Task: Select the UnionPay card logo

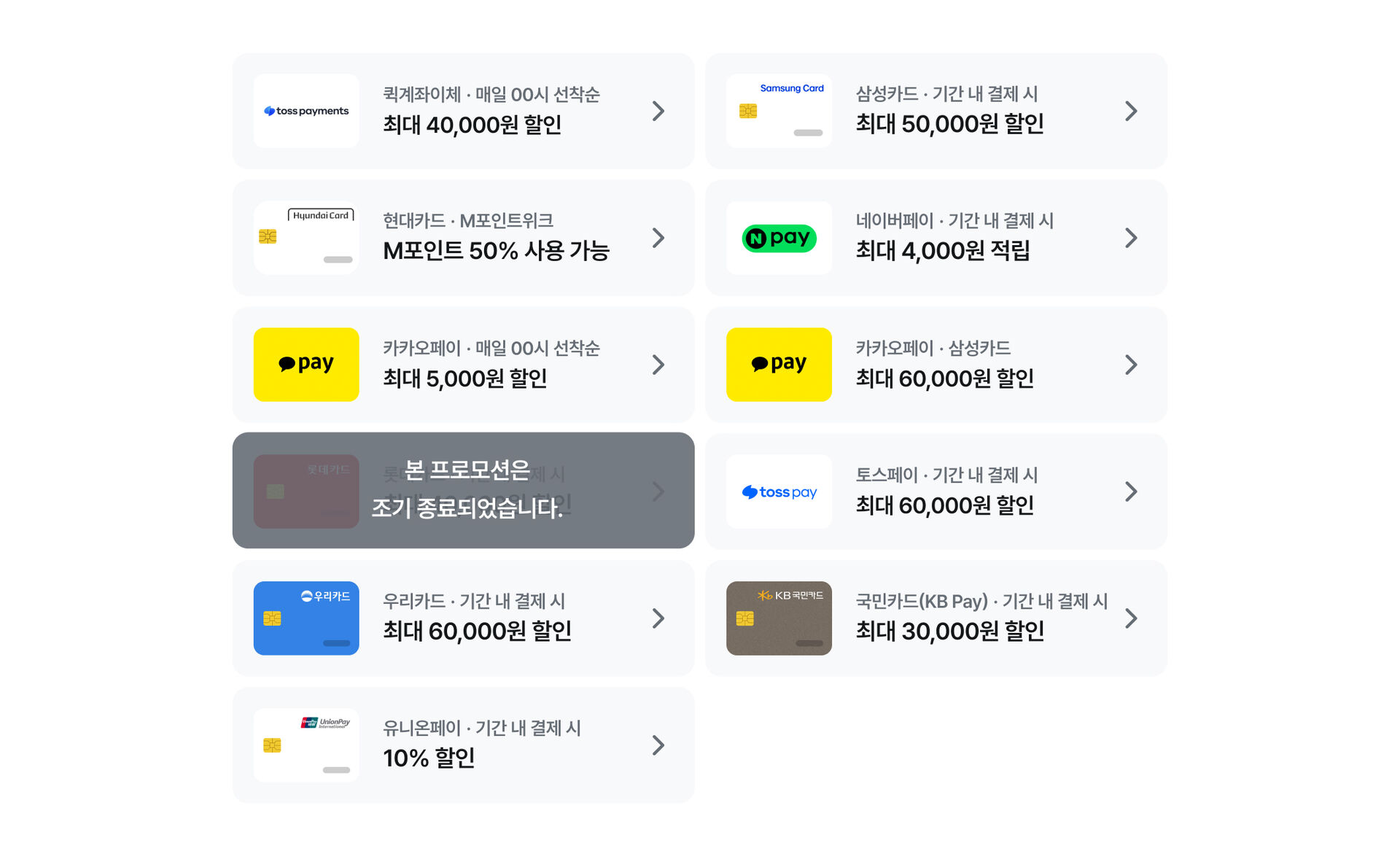Action: click(306, 745)
